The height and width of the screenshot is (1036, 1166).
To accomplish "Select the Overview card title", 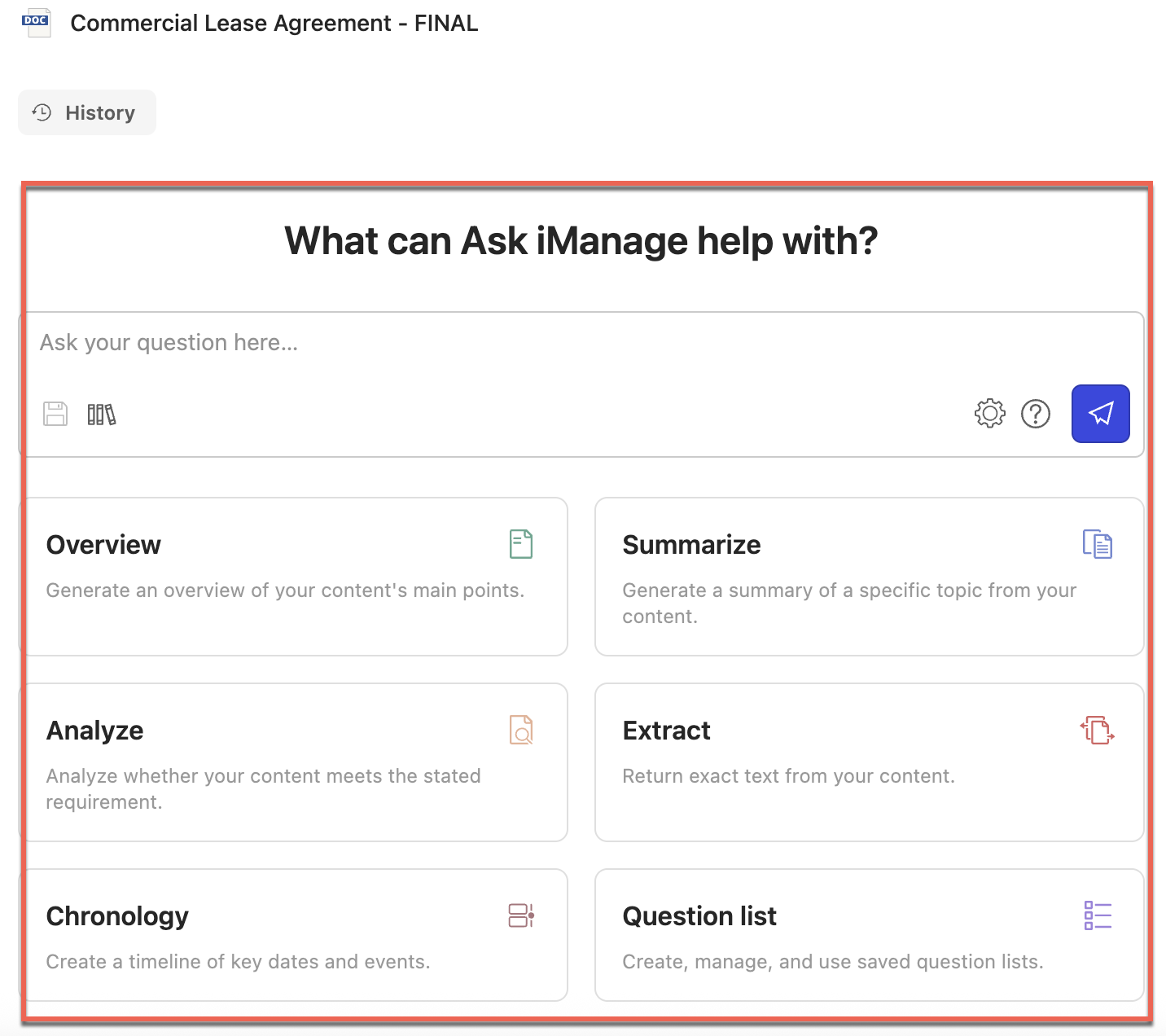I will 103,545.
